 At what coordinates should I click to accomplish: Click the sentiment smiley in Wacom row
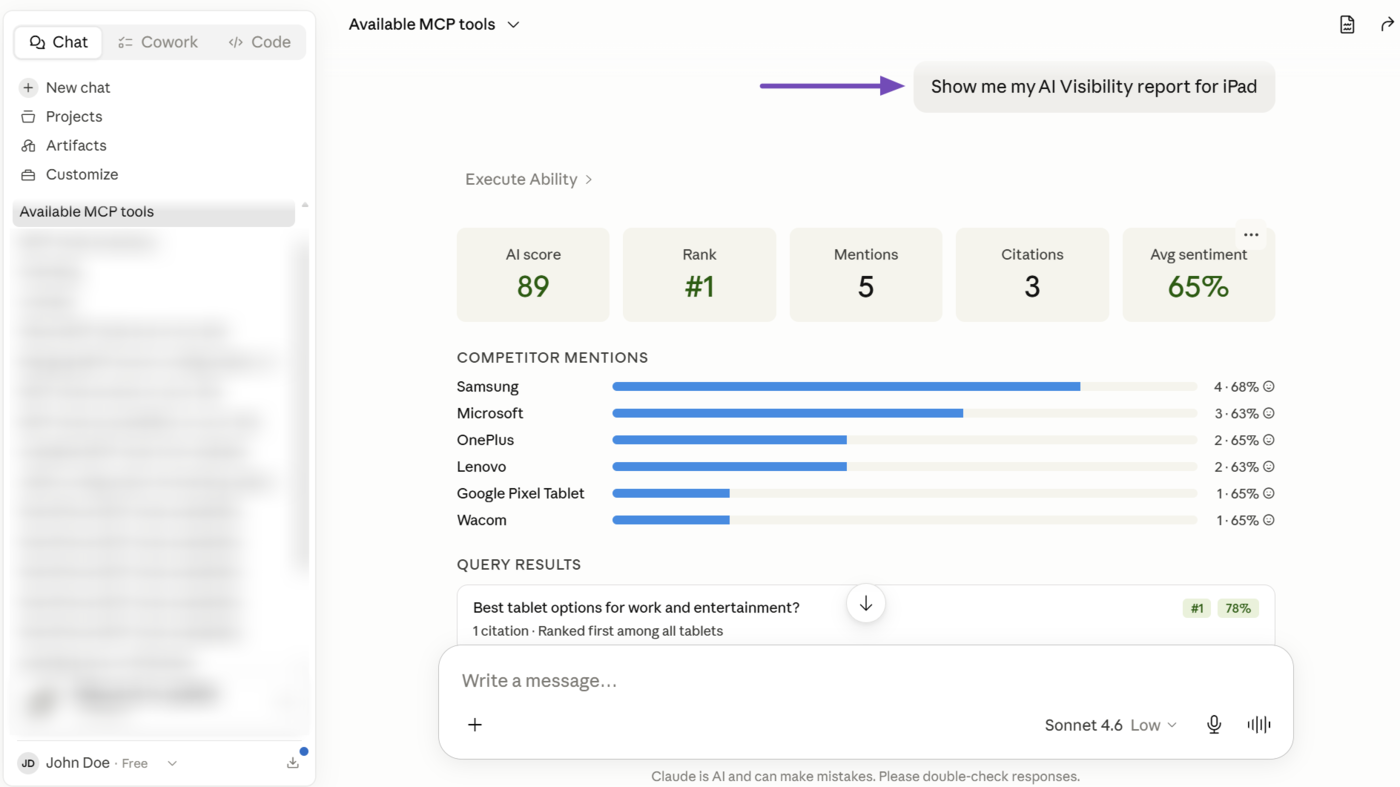pyautogui.click(x=1269, y=521)
